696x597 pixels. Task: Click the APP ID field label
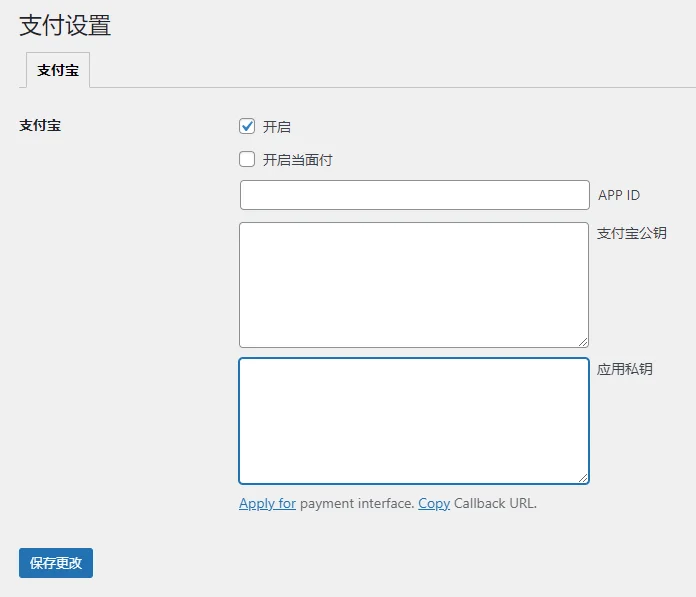tap(619, 195)
